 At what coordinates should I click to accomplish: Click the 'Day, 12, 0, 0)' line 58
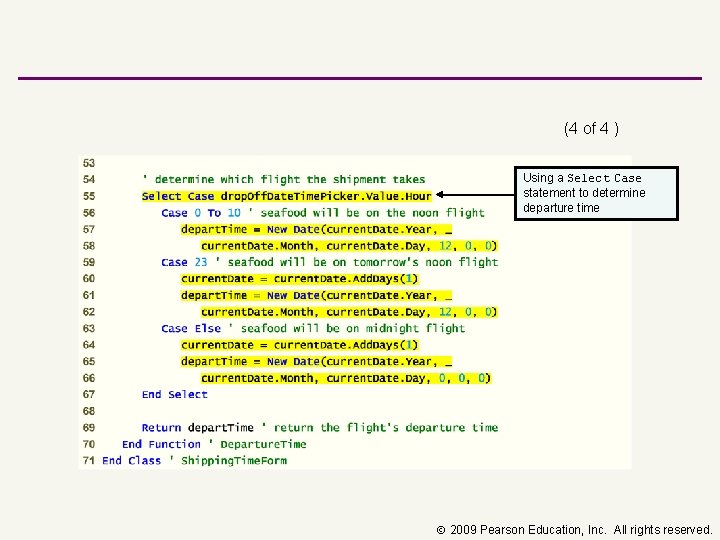click(349, 246)
